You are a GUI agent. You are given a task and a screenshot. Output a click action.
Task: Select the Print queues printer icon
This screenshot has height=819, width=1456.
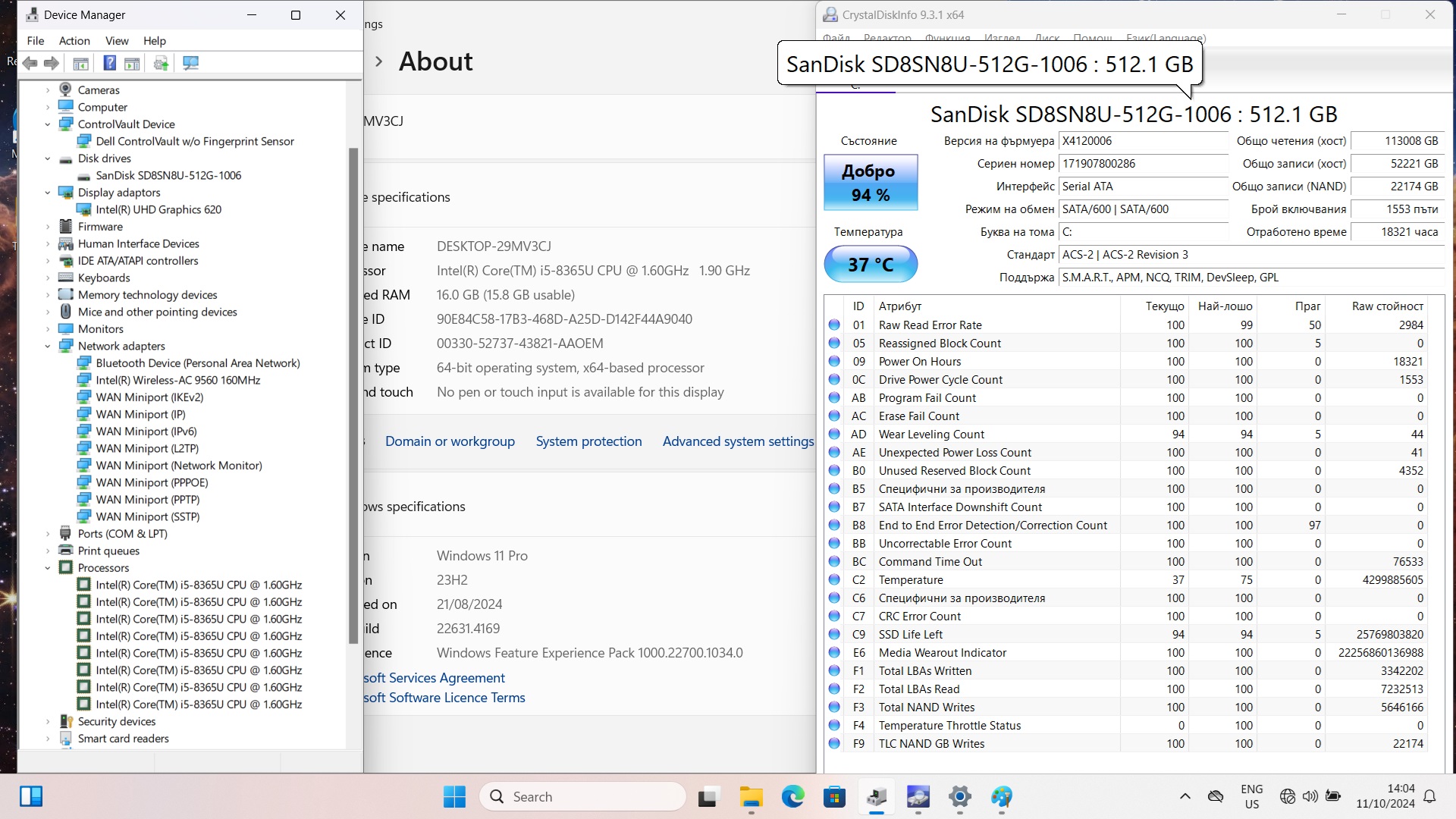pyautogui.click(x=66, y=551)
